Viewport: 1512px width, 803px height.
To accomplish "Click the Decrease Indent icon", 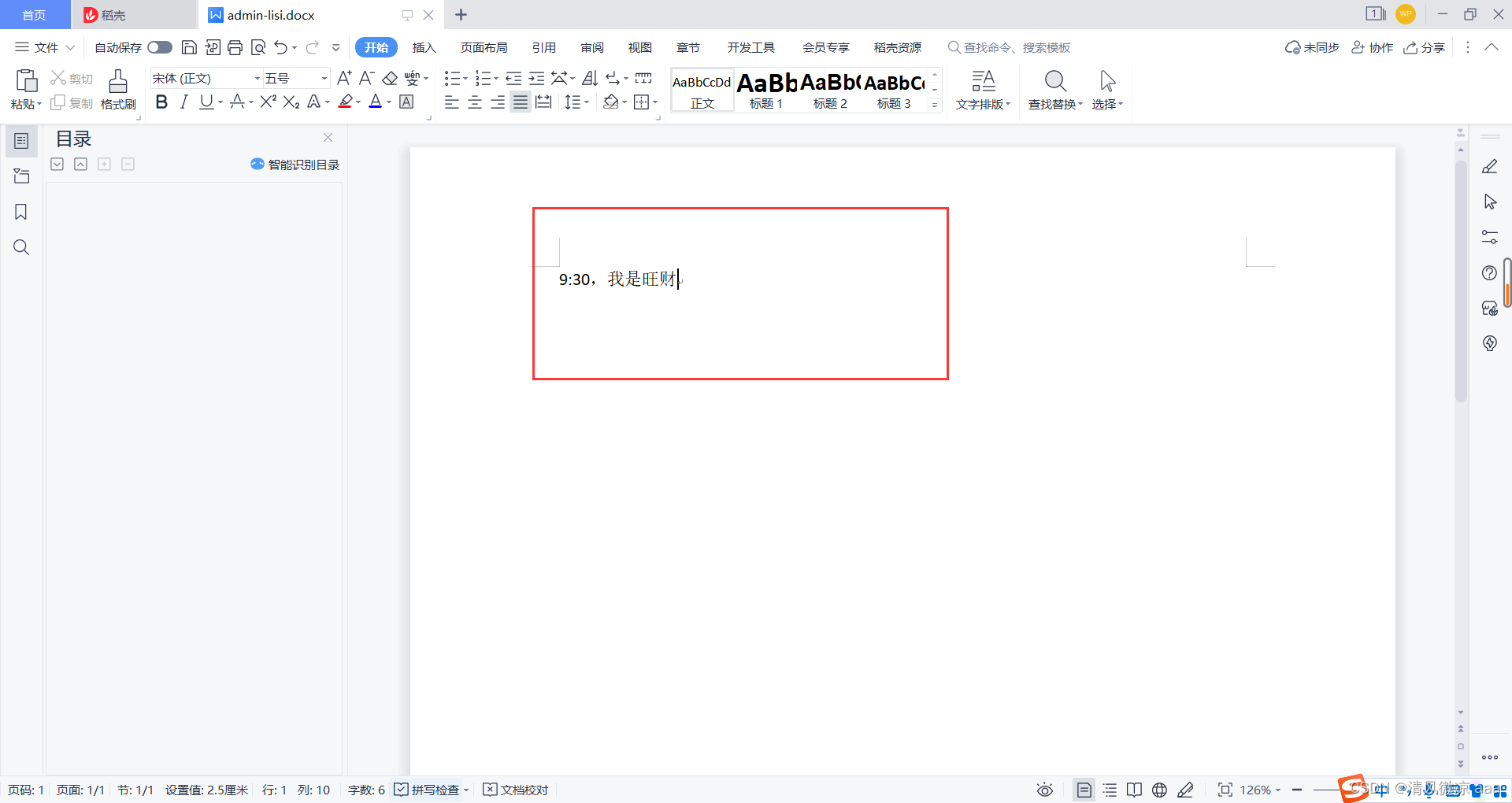I will (x=513, y=78).
